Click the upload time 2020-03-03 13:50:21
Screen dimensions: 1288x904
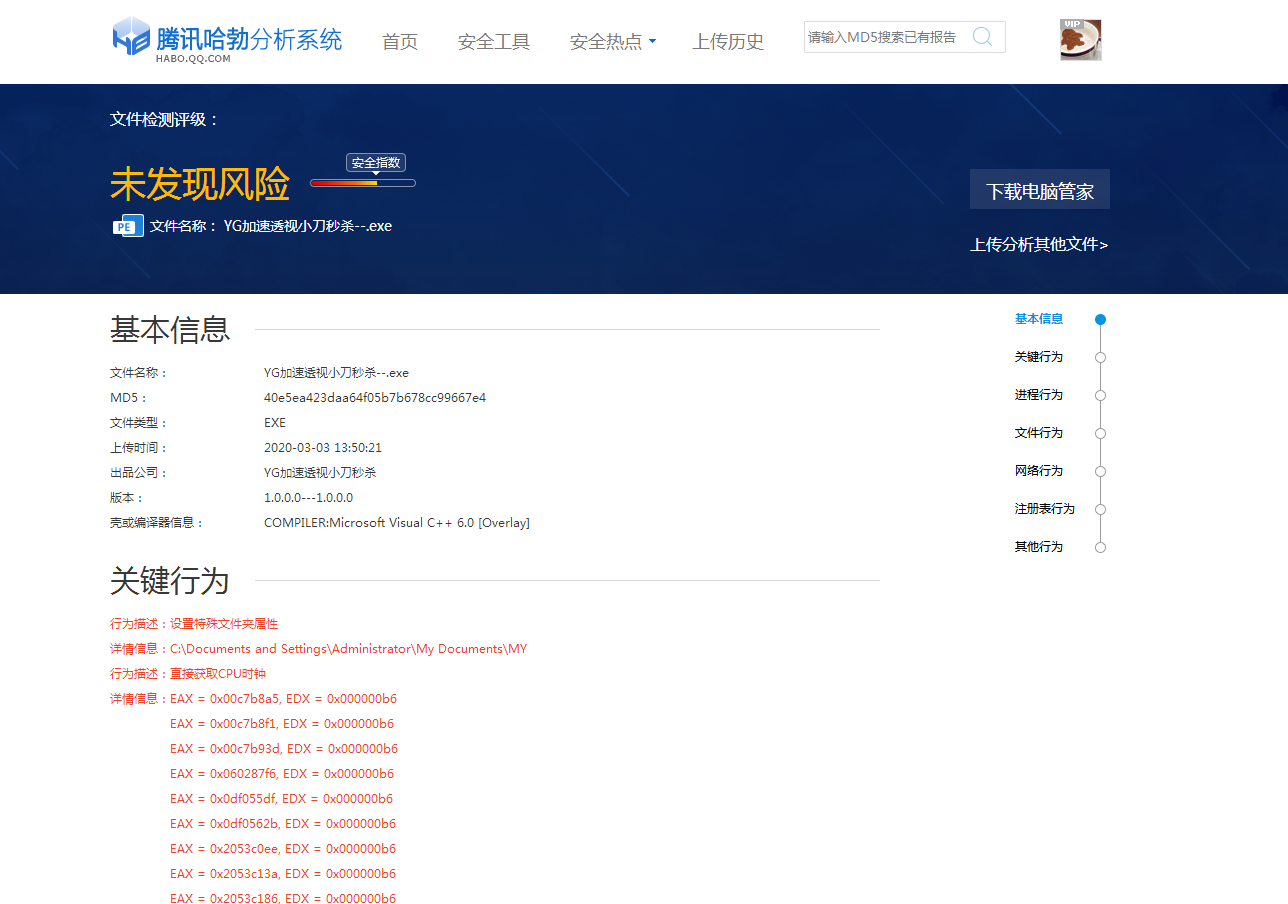point(323,448)
